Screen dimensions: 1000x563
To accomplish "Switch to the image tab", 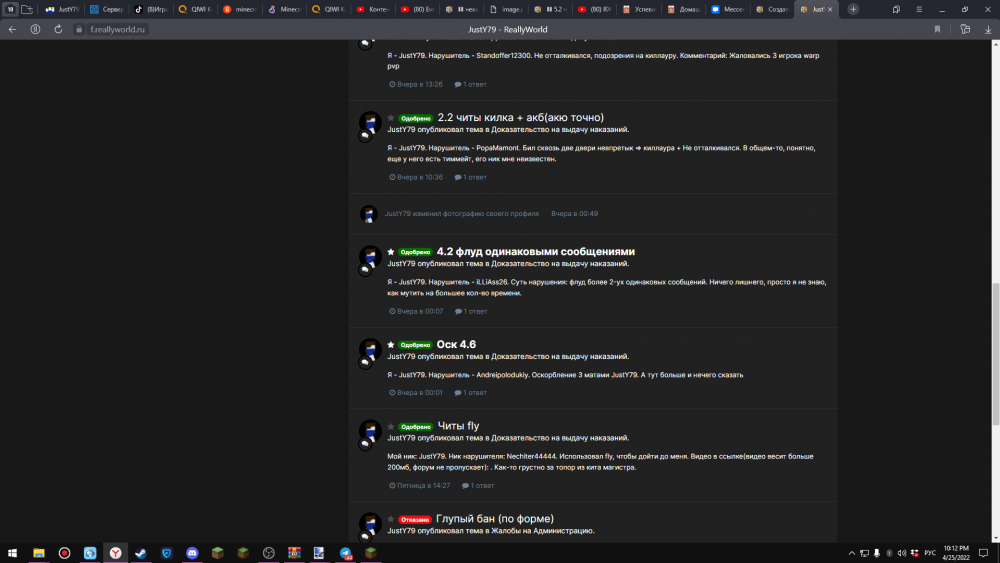I will click(506, 10).
